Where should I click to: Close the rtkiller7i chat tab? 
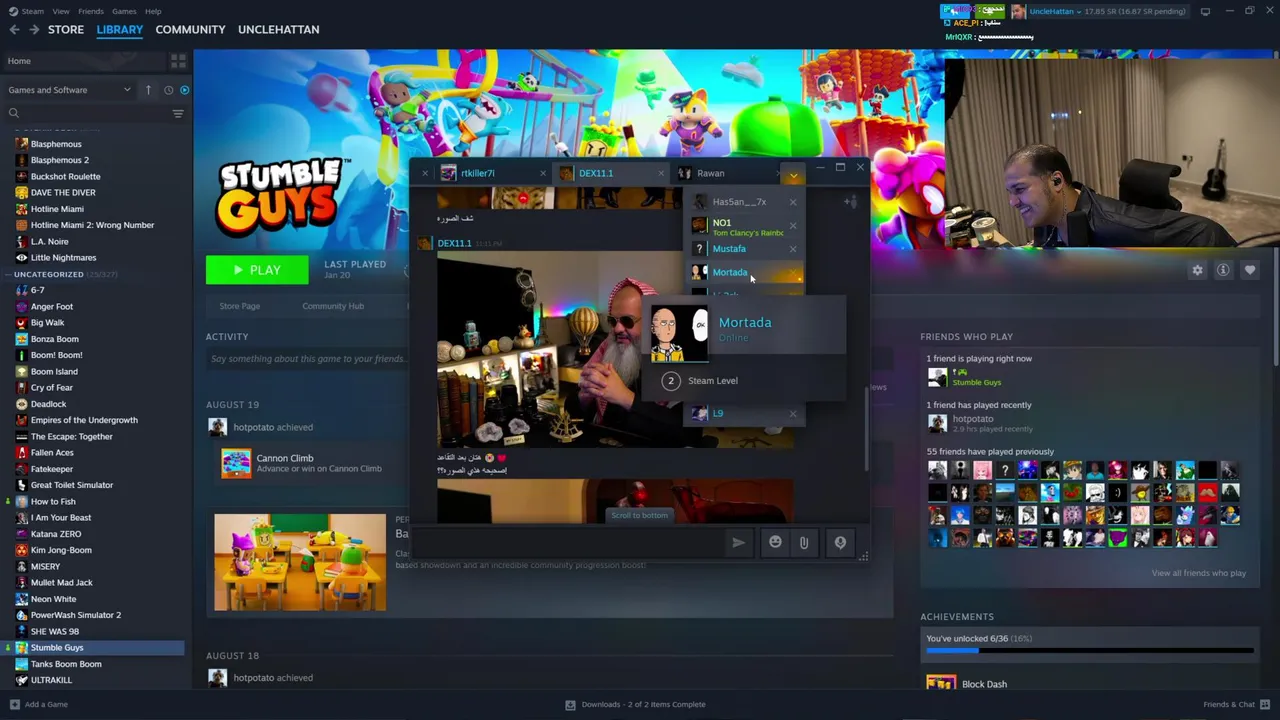[543, 173]
